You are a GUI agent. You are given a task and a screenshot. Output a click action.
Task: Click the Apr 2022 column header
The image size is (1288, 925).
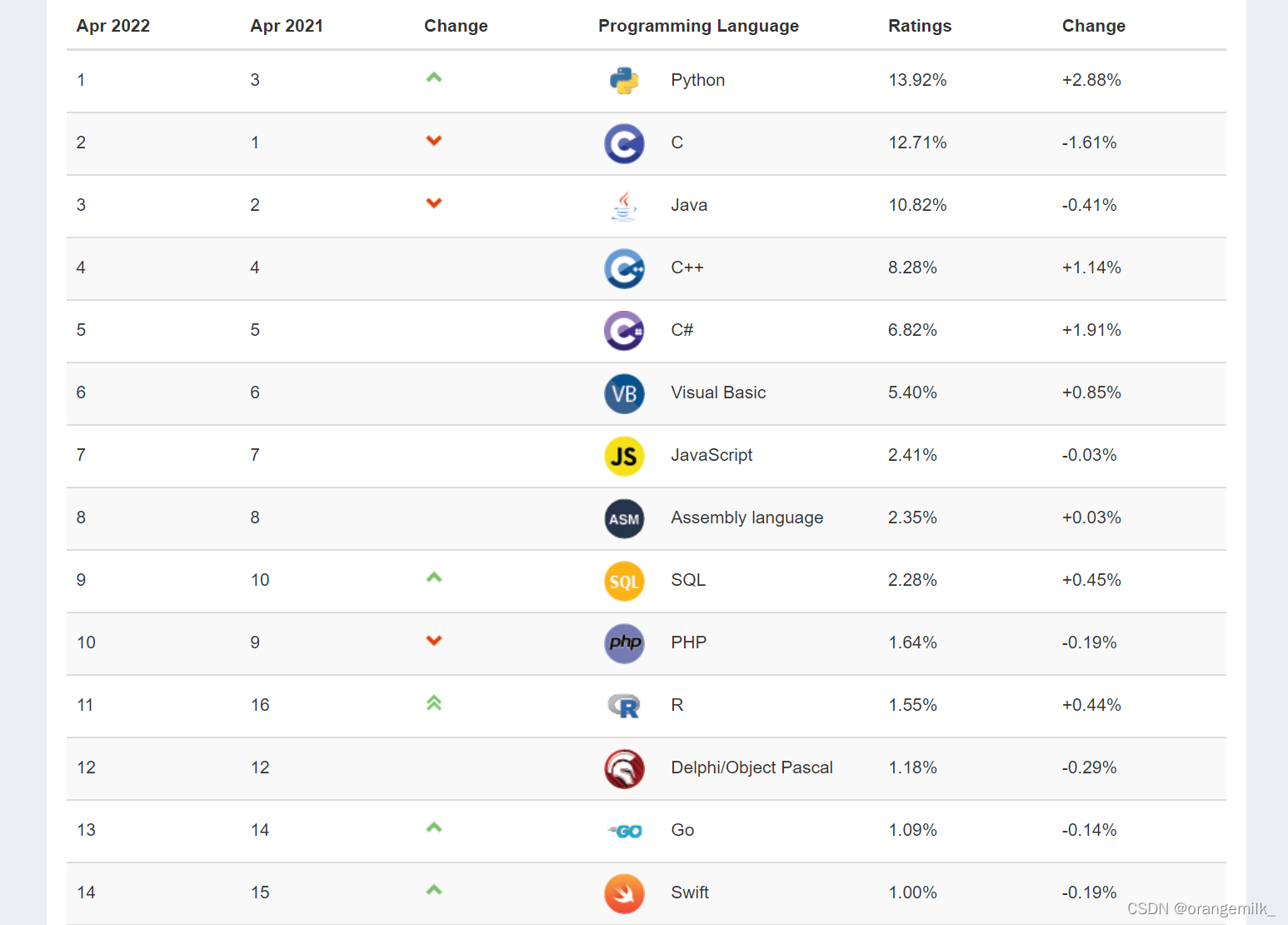(113, 26)
